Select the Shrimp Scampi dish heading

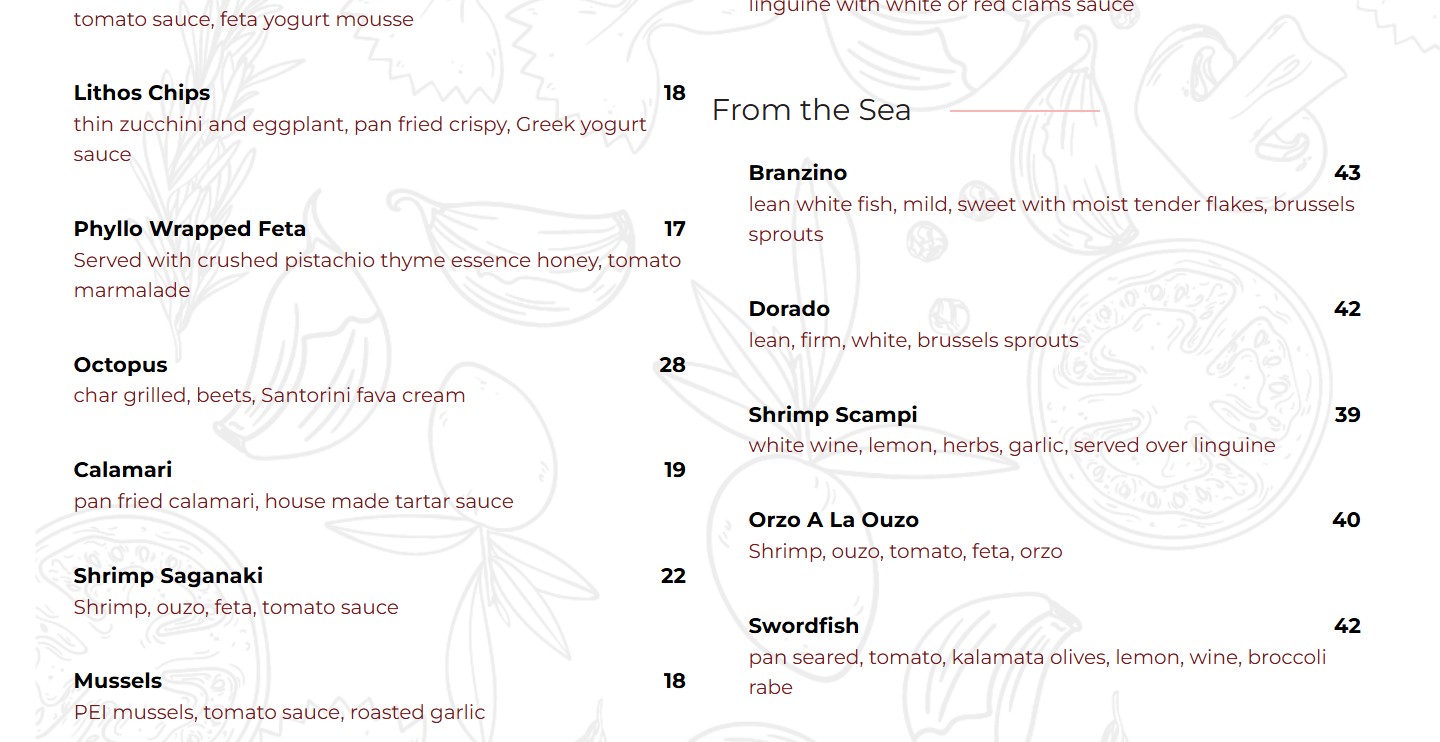pos(833,415)
